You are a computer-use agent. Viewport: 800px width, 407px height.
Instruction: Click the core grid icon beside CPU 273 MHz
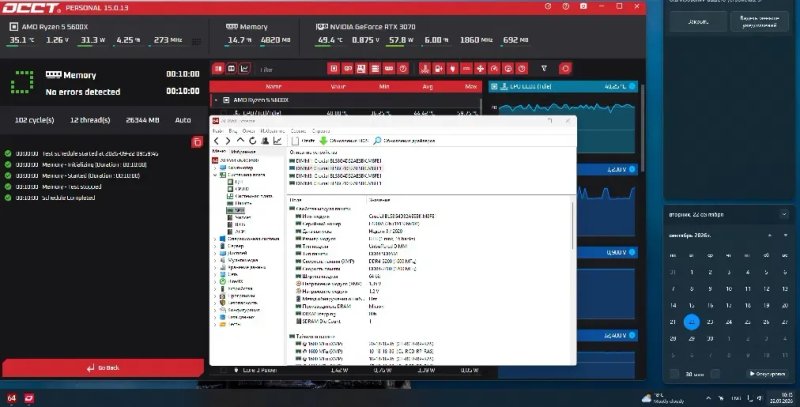tap(196, 41)
